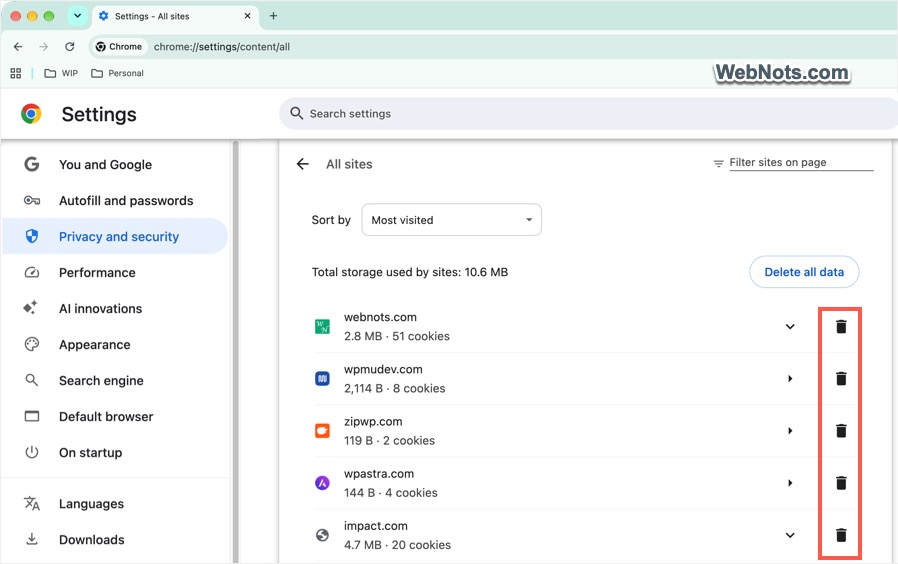Open the WIP bookmarks folder
The height and width of the screenshot is (564, 898).
(x=61, y=73)
